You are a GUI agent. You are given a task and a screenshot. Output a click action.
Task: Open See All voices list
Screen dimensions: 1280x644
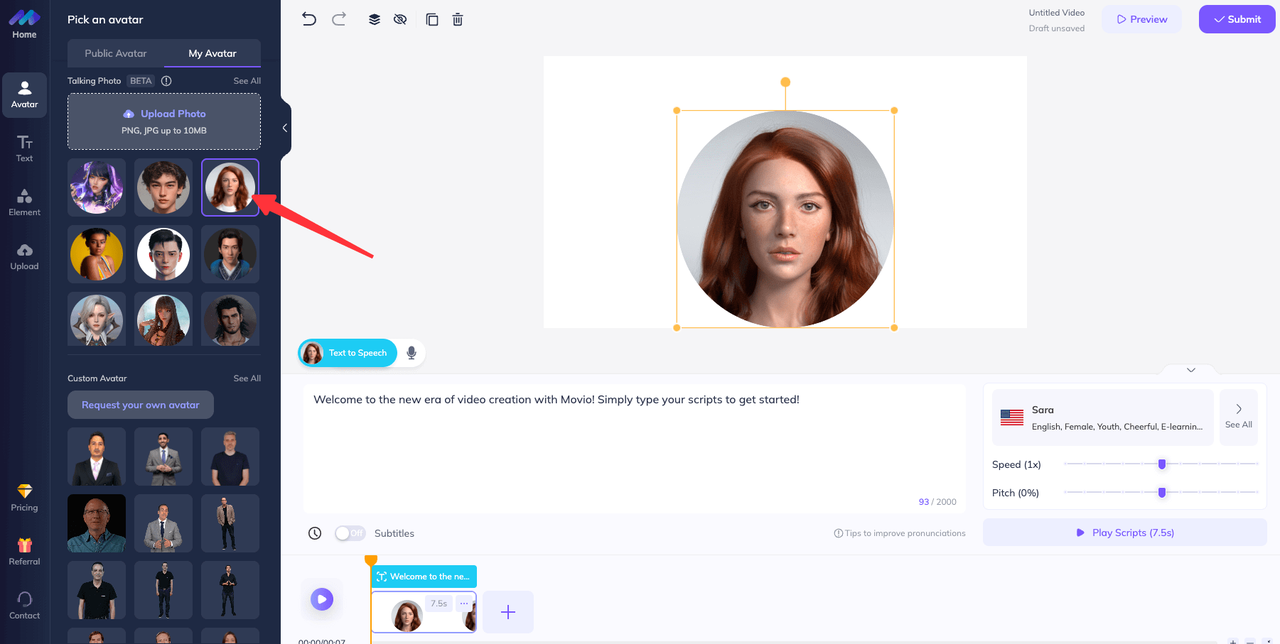[x=1239, y=417]
